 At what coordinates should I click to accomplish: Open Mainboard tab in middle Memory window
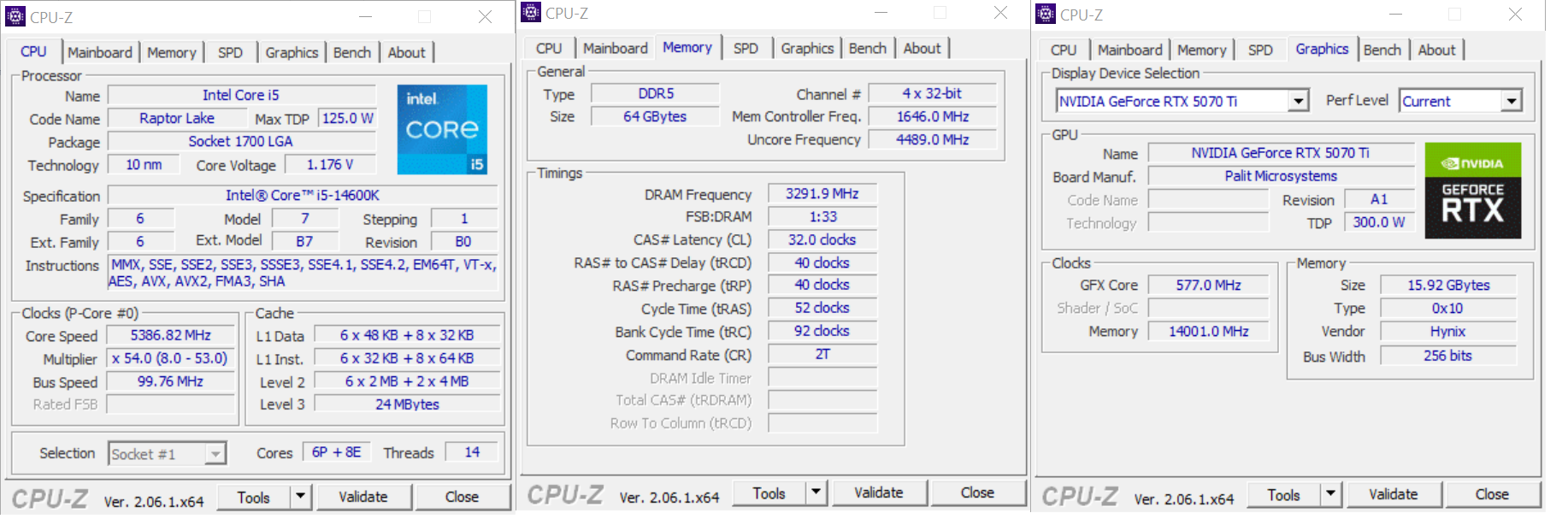click(616, 48)
